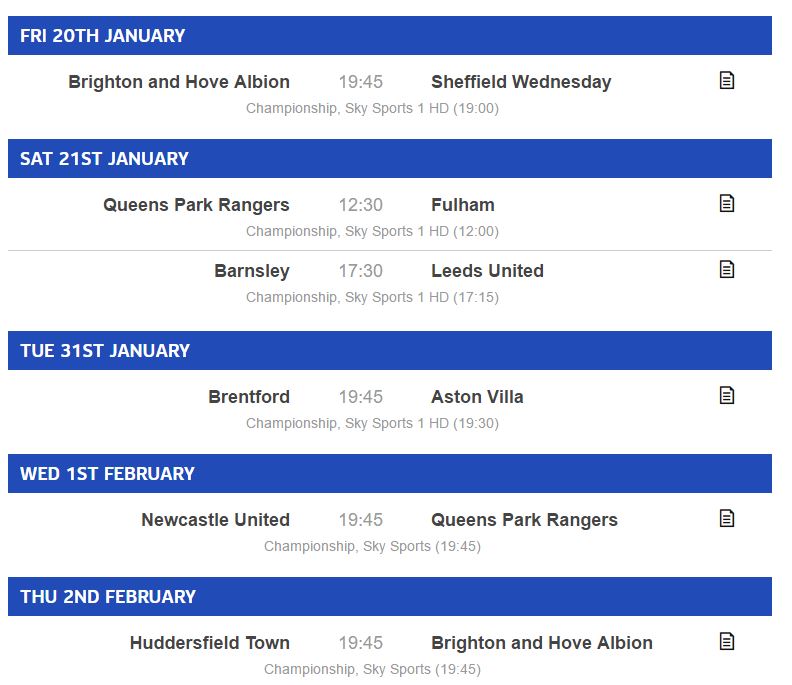Select the Tue 31st January date header
The image size is (792, 685).
389,351
